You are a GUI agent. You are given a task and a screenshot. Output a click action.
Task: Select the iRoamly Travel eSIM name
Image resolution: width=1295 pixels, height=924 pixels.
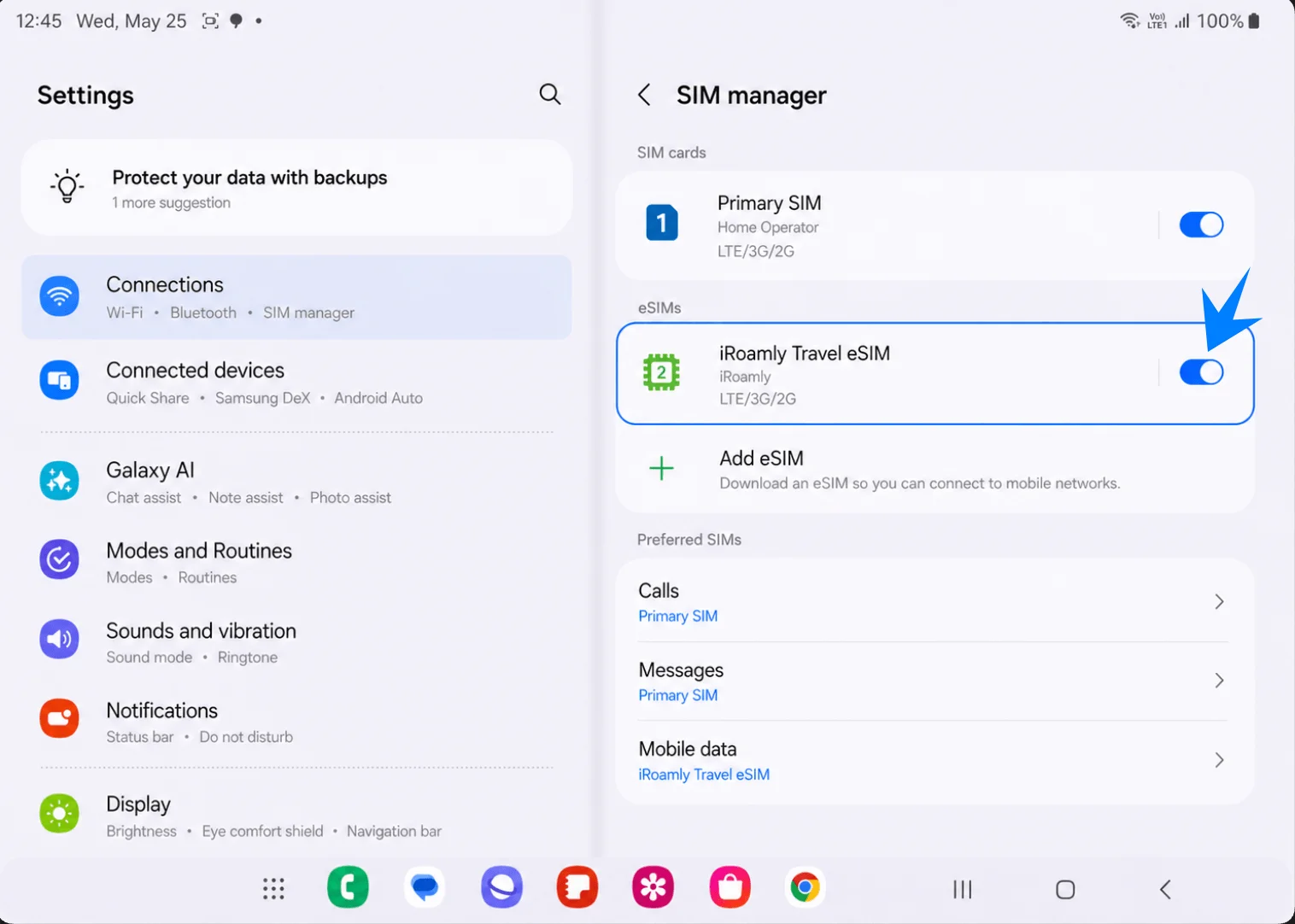[805, 354]
